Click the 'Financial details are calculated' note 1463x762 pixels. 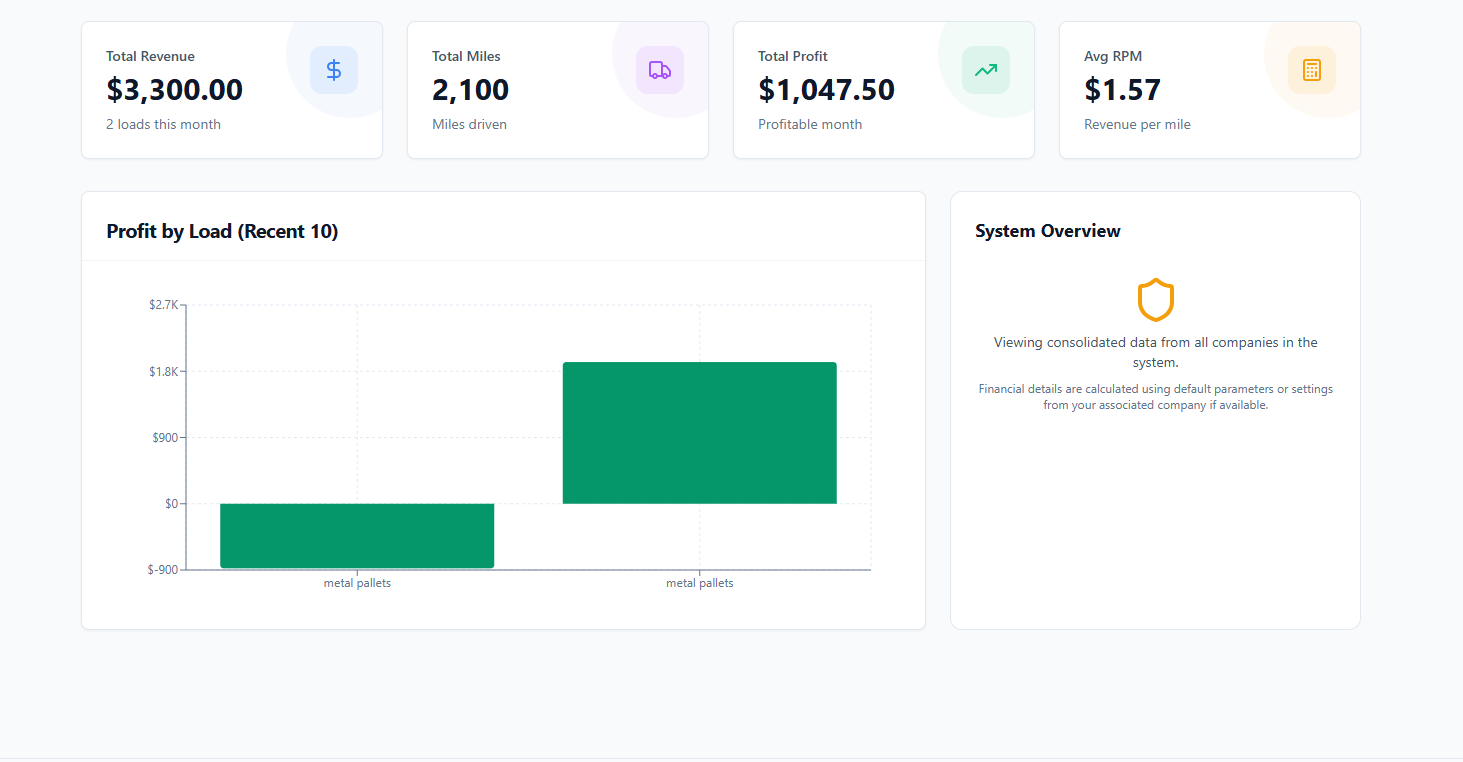point(1156,397)
